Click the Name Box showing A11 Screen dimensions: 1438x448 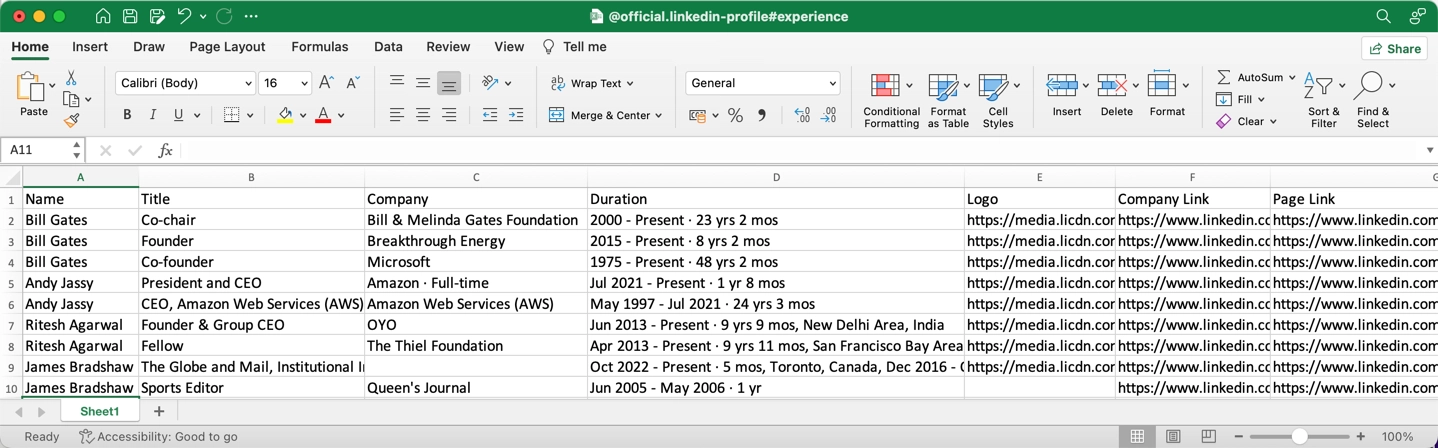coord(42,150)
